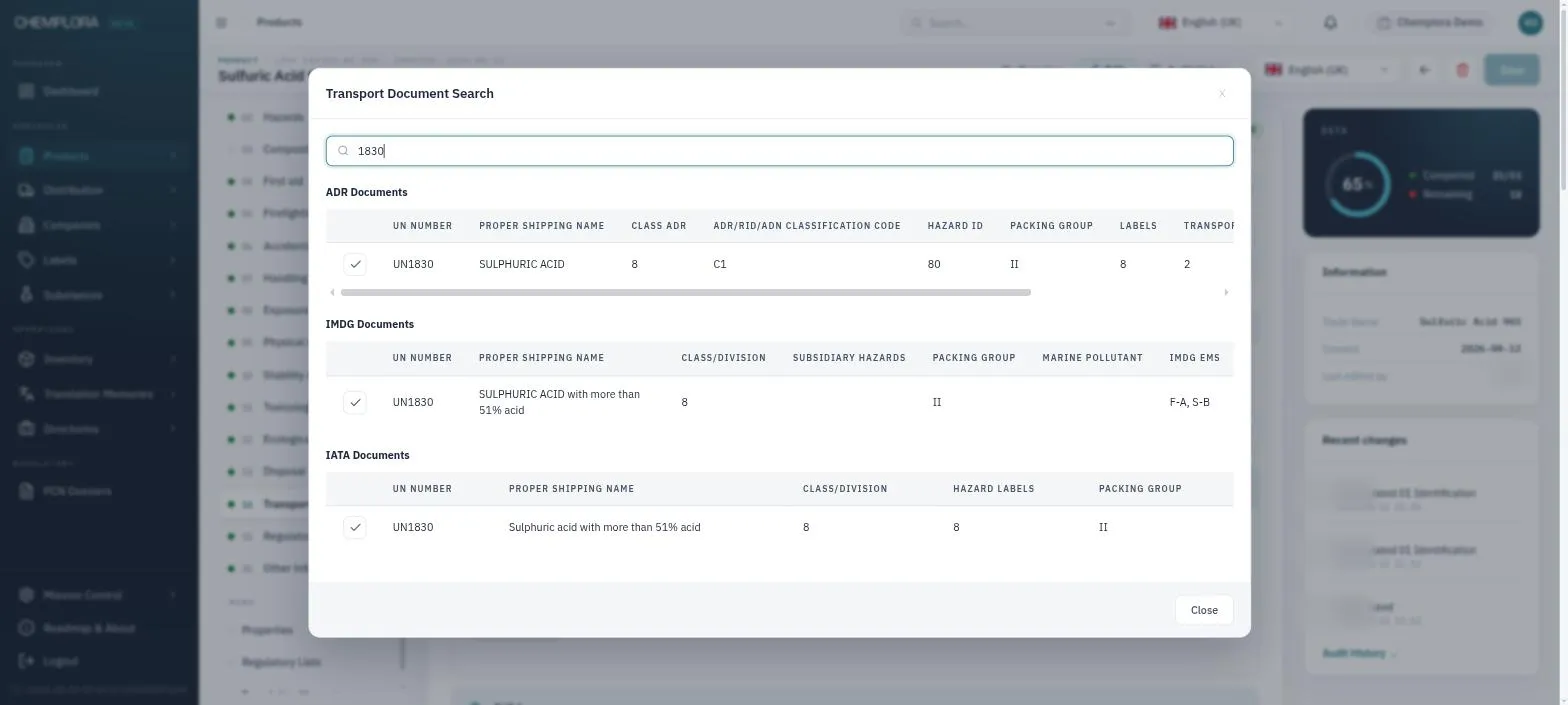Select the UN1830 ADR document checkbox
Image resolution: width=1568 pixels, height=705 pixels.
355,264
